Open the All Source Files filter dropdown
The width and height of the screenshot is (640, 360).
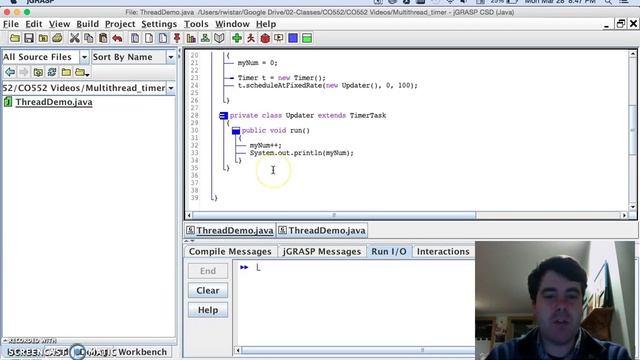click(84, 57)
